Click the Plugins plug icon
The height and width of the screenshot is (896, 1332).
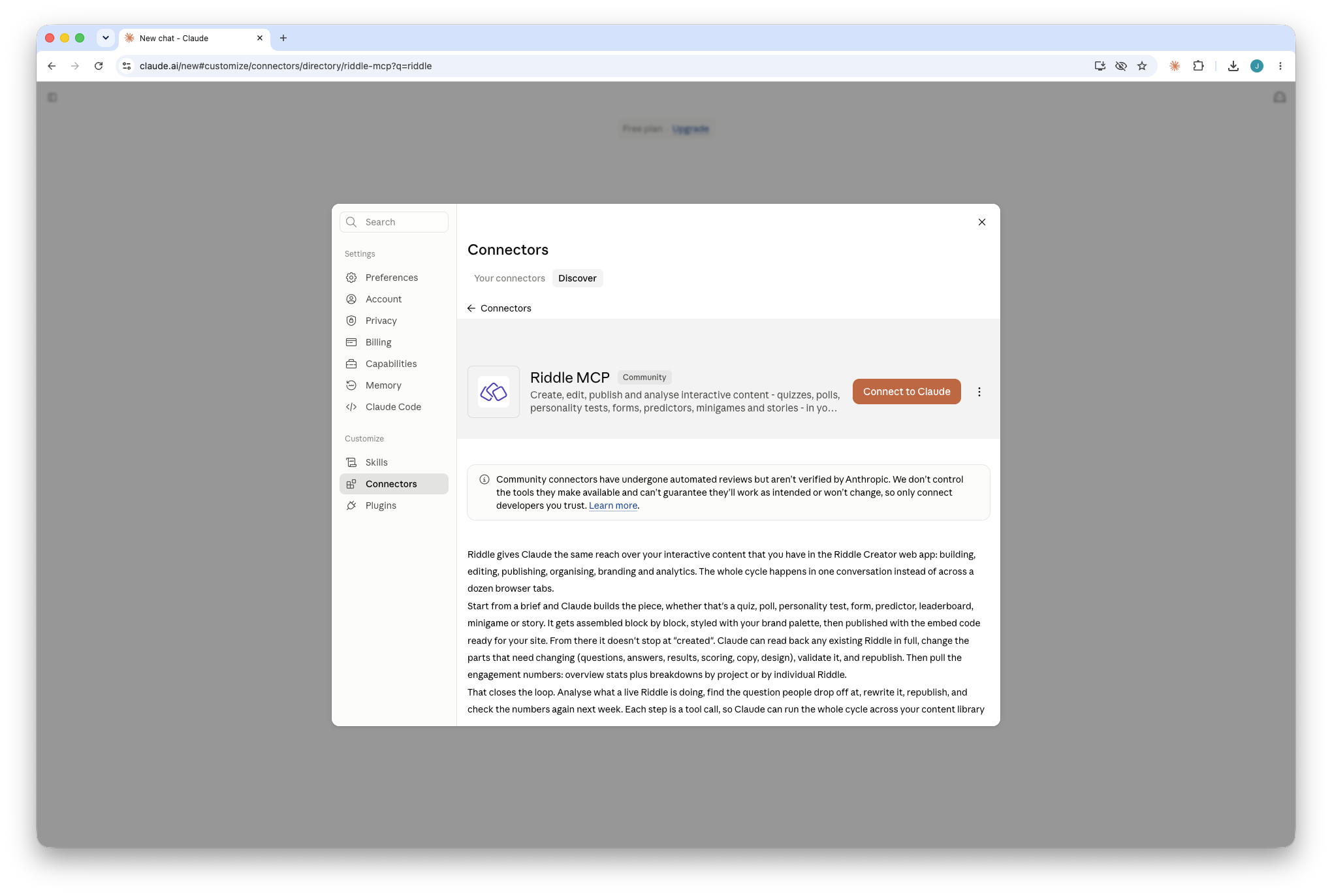pyautogui.click(x=351, y=505)
